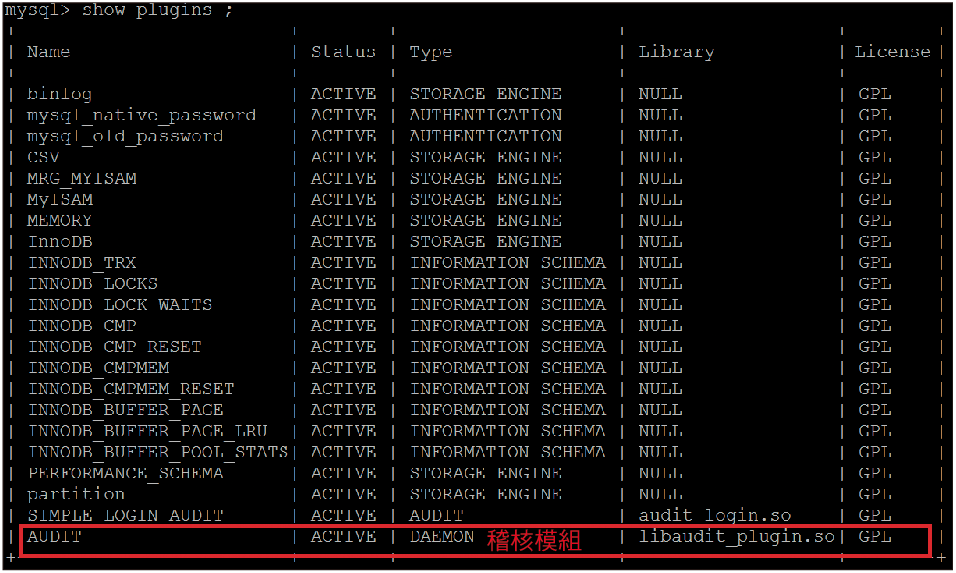The width and height of the screenshot is (956, 573).
Task: Click 'NULL' library in MyISAM row
Action: point(660,200)
